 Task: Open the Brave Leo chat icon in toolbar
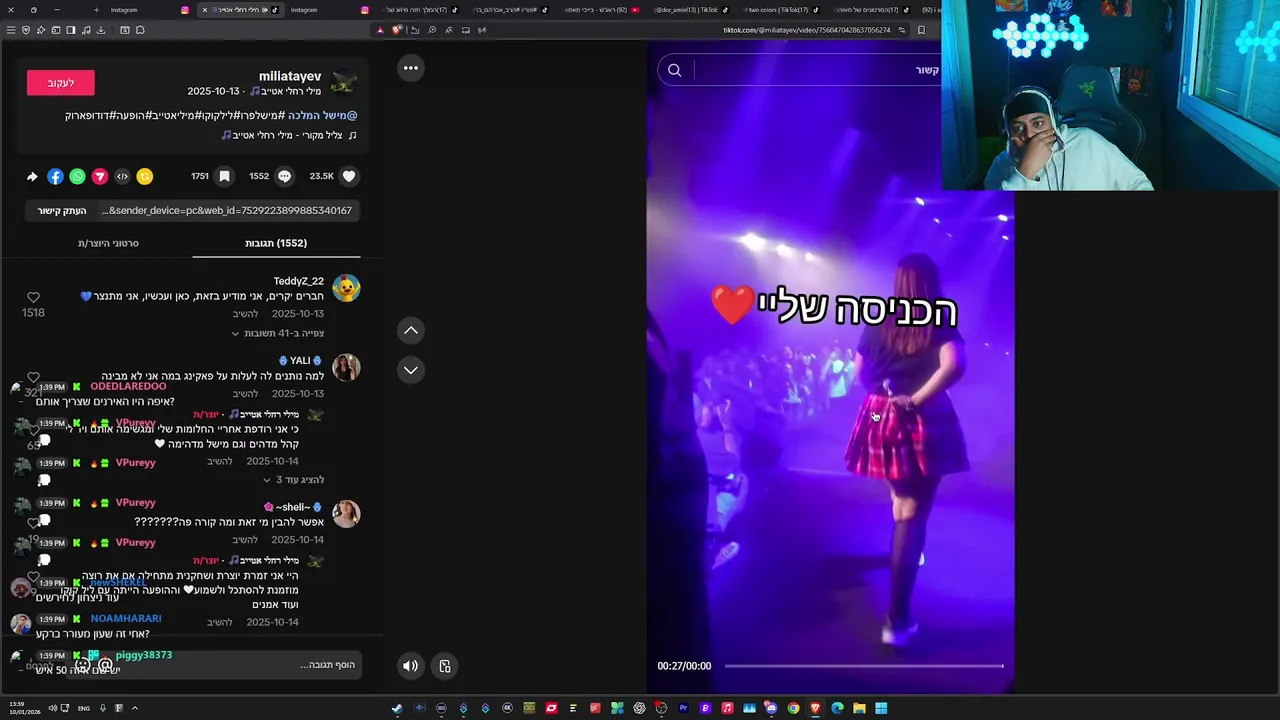tap(41, 30)
